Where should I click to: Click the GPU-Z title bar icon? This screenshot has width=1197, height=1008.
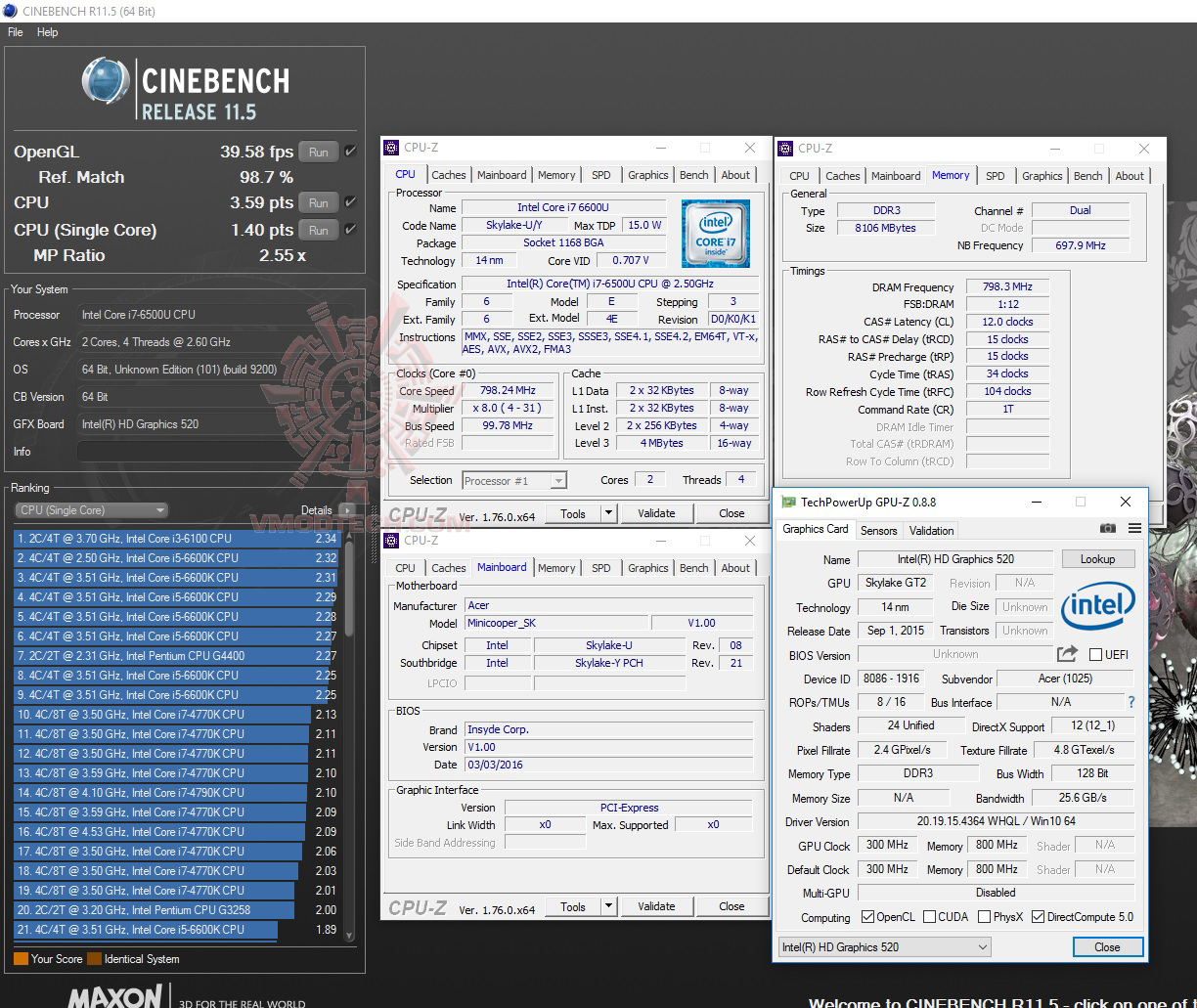788,502
